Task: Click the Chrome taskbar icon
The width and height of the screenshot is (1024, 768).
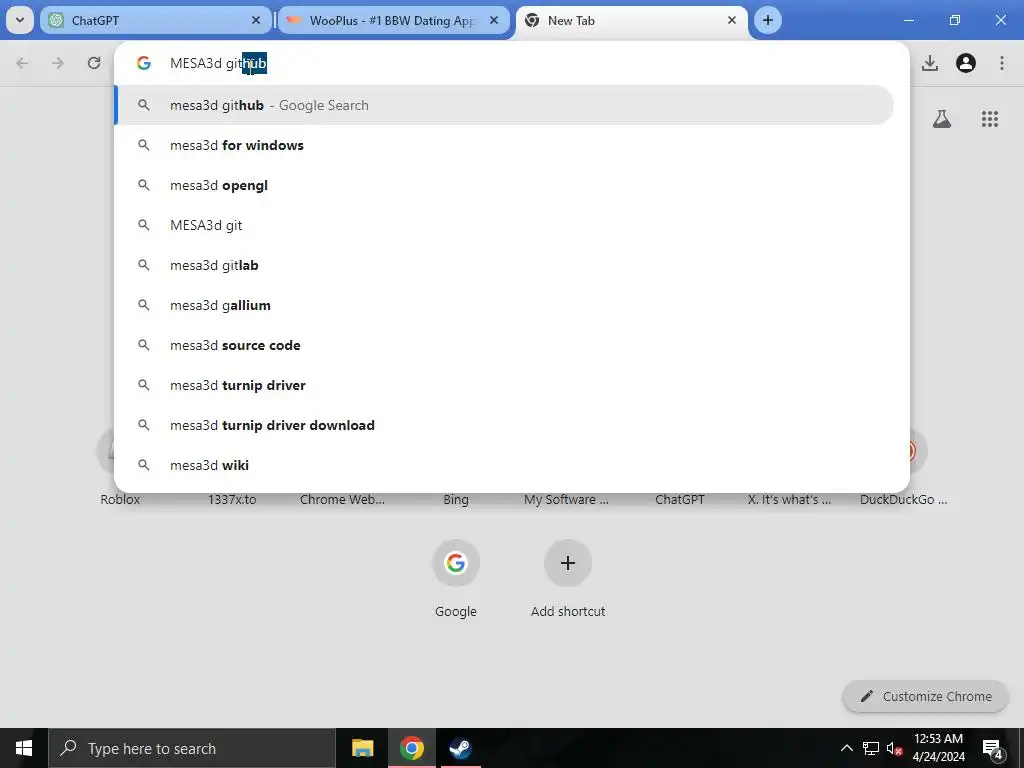Action: click(x=411, y=748)
